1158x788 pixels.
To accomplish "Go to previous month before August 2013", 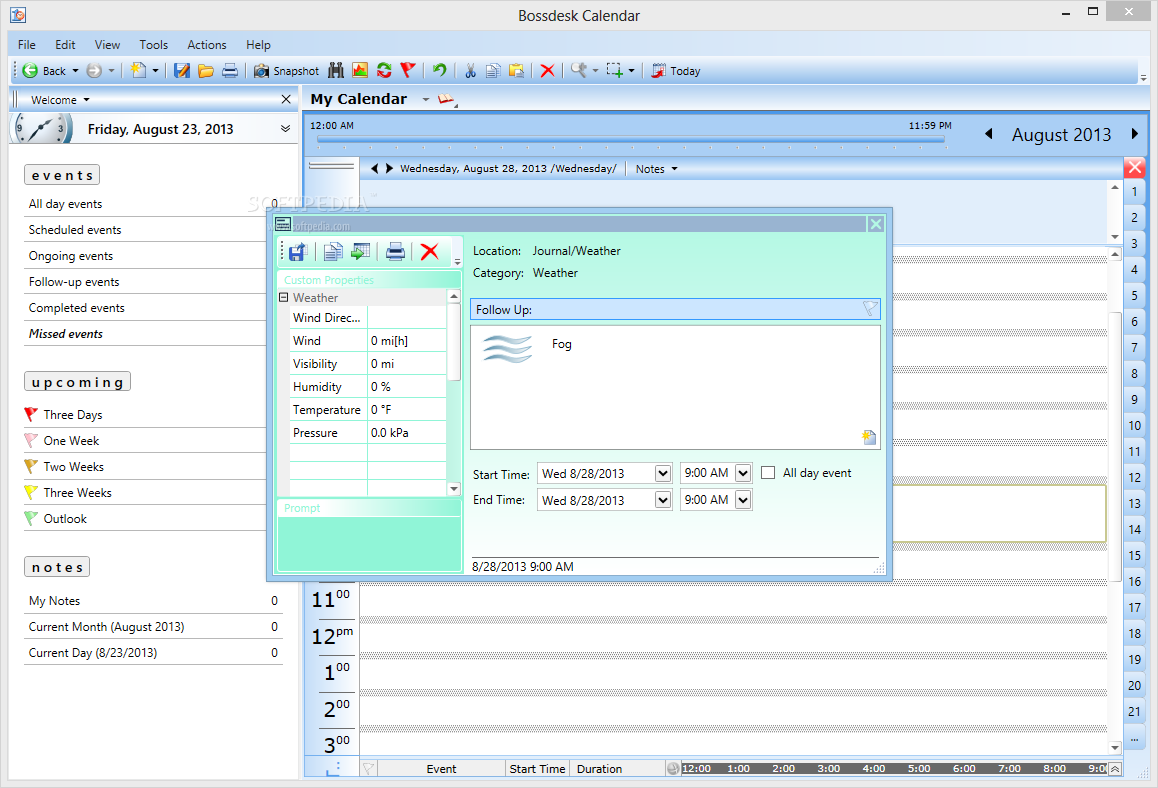I will click(x=989, y=134).
